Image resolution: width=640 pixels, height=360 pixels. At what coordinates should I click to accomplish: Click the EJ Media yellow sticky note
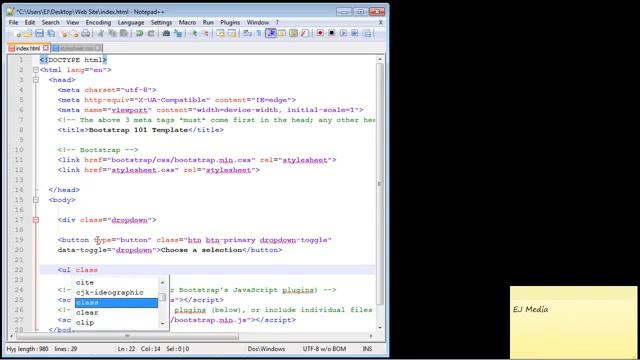573,322
